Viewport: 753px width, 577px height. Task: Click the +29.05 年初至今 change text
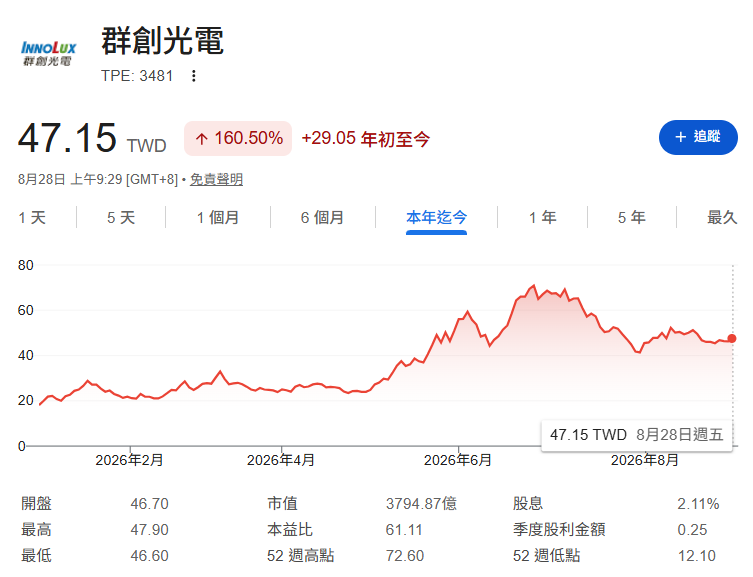pos(365,139)
